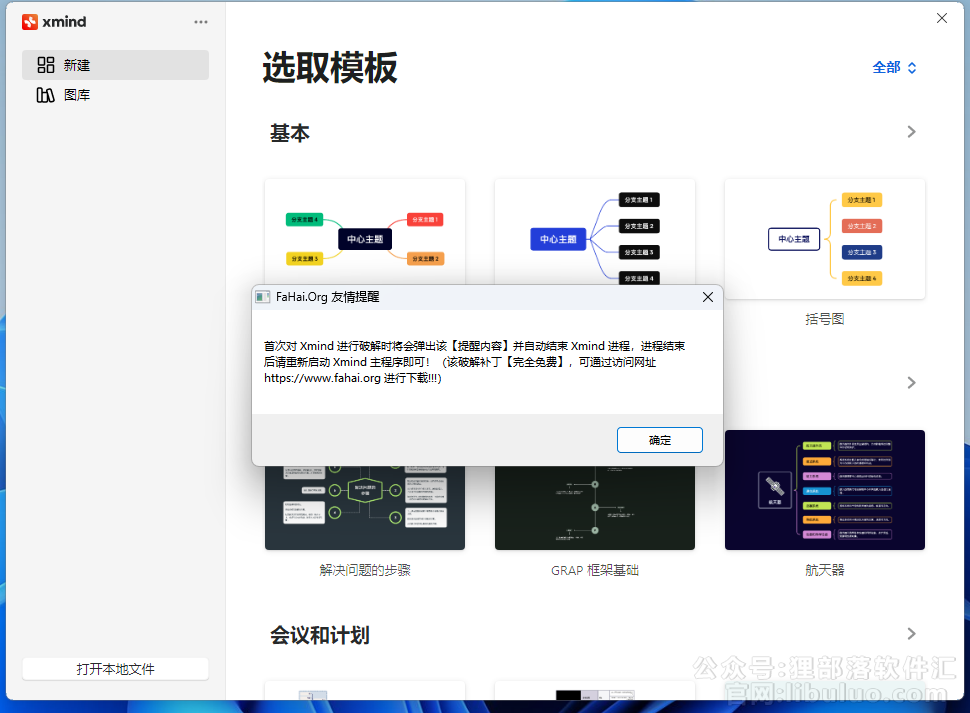This screenshot has width=970, height=713.
Task: Choose the 括号图 bracket template thumbnail
Action: coord(825,239)
